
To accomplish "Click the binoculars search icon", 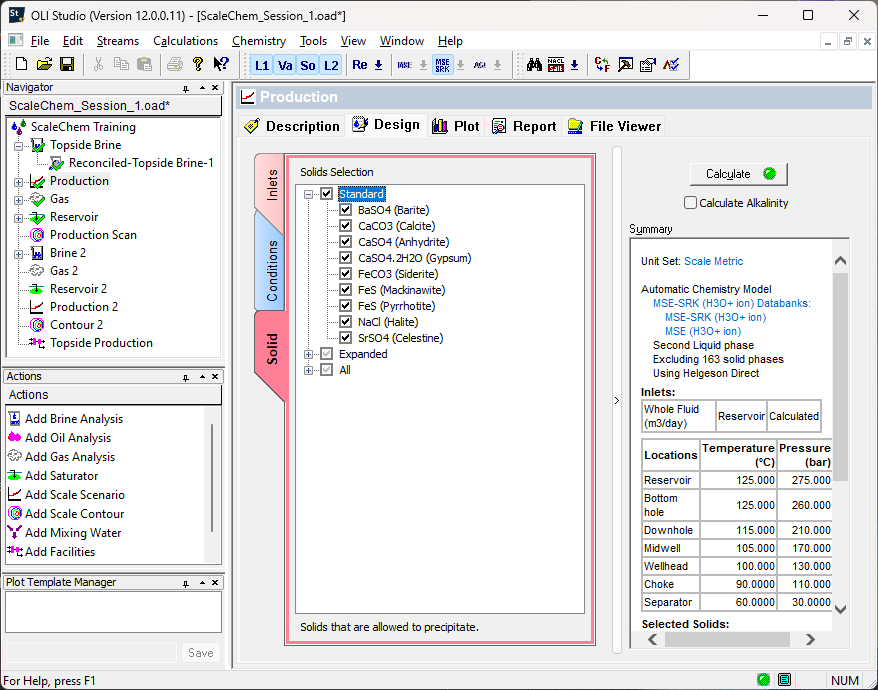I will tap(534, 66).
